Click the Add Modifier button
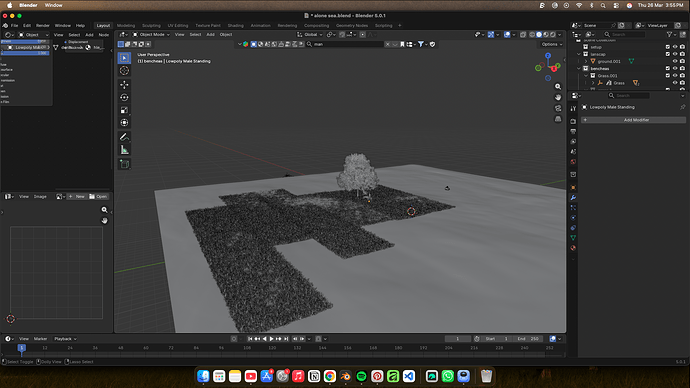 (x=634, y=120)
